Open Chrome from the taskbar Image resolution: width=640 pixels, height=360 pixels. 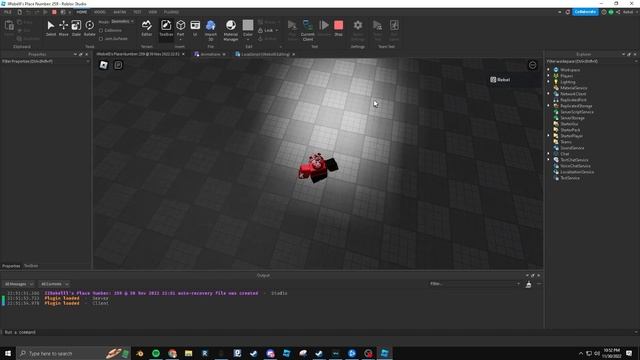click(172, 353)
